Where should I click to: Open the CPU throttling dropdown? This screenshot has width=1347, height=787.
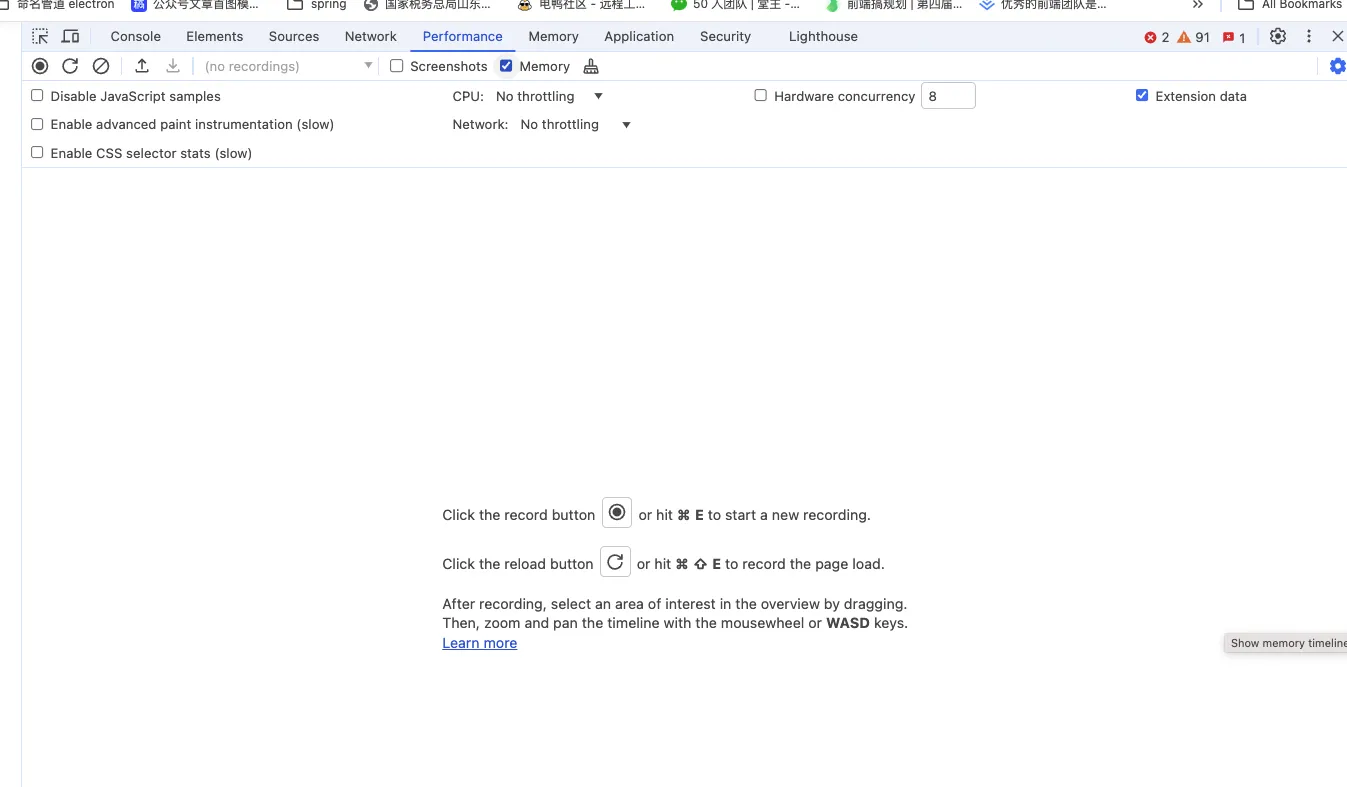pos(549,96)
